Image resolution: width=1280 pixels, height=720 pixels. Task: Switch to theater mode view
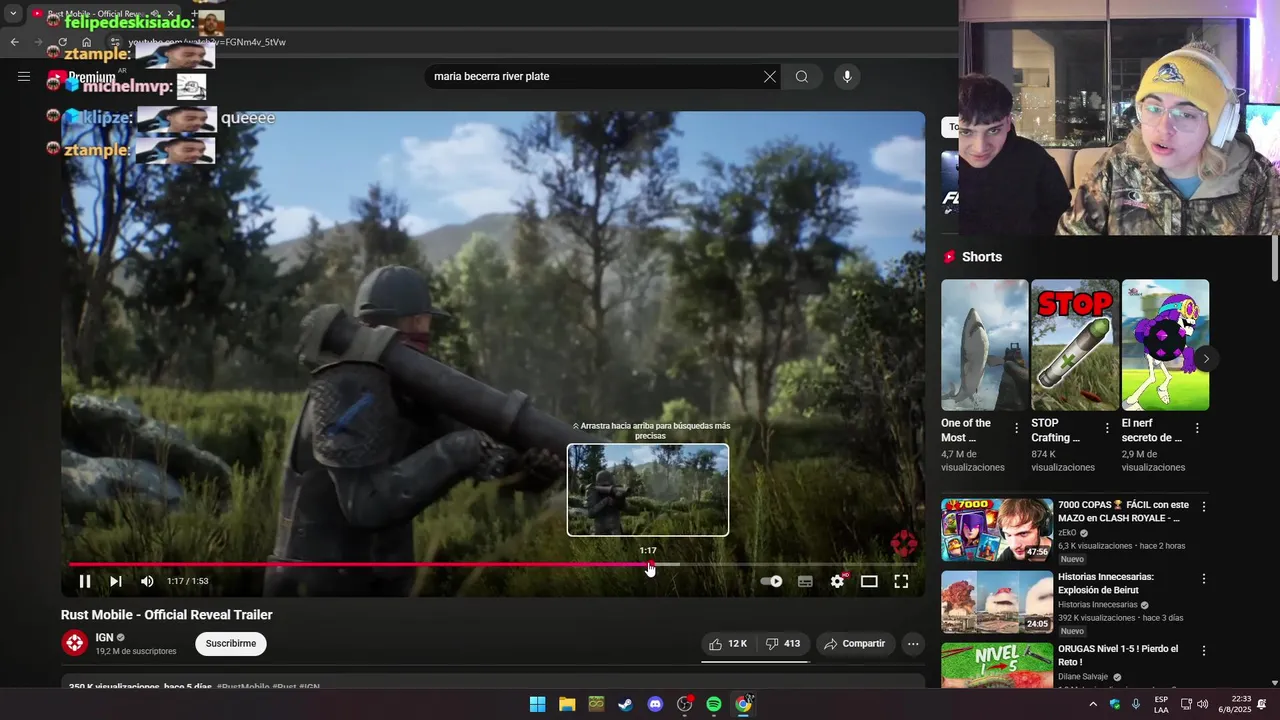pyautogui.click(x=869, y=581)
